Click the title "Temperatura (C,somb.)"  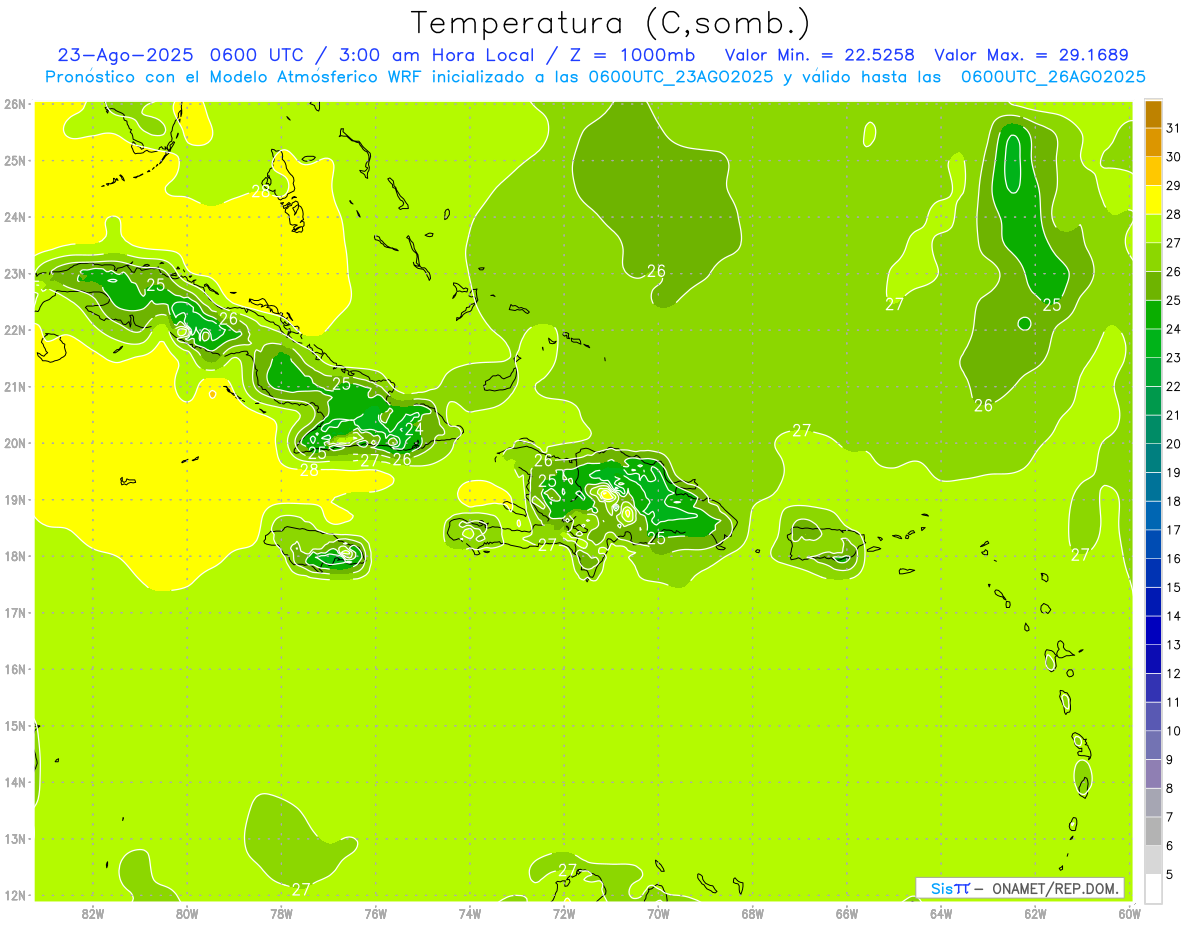(610, 23)
